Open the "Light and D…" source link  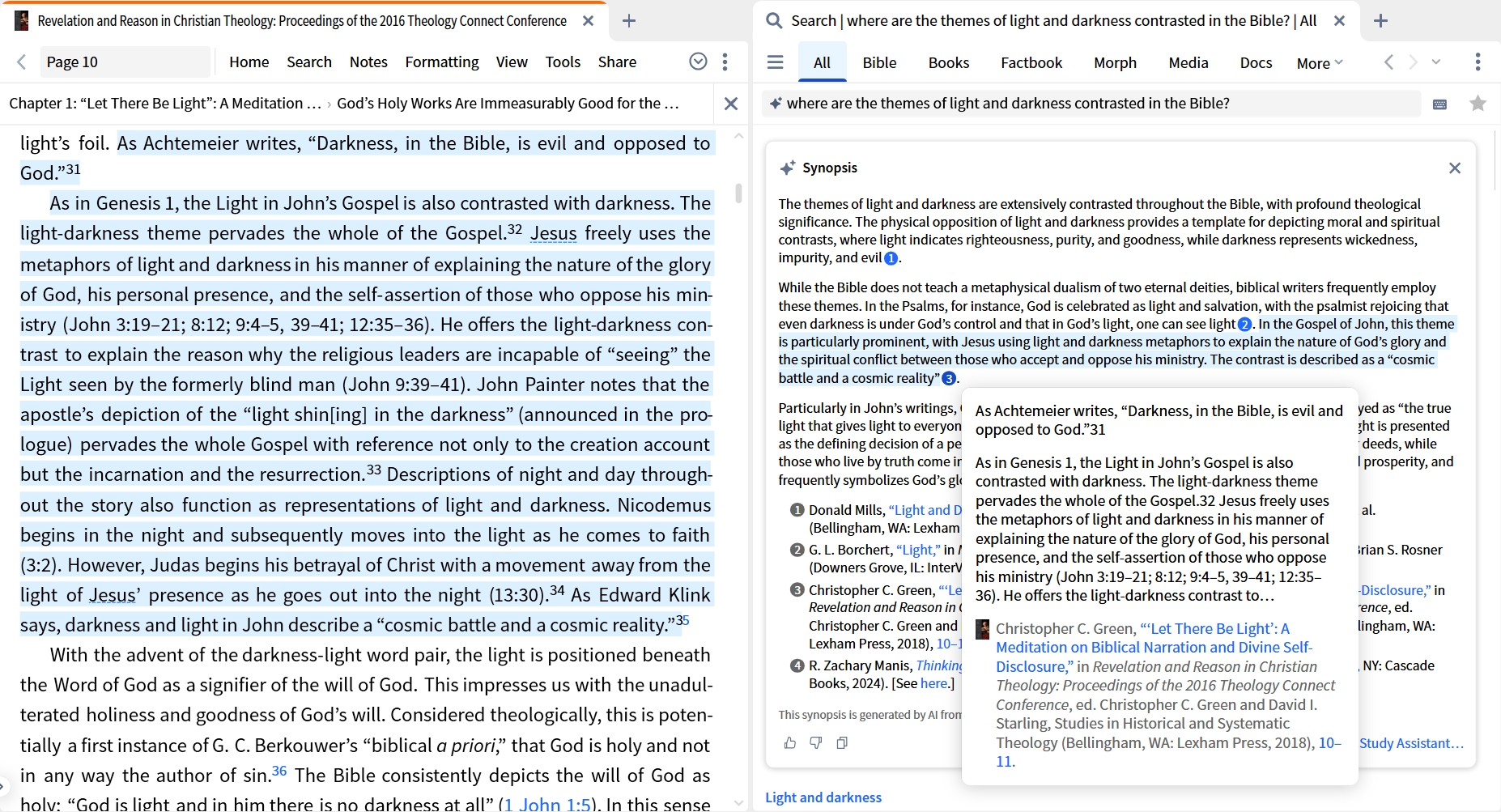click(x=925, y=510)
